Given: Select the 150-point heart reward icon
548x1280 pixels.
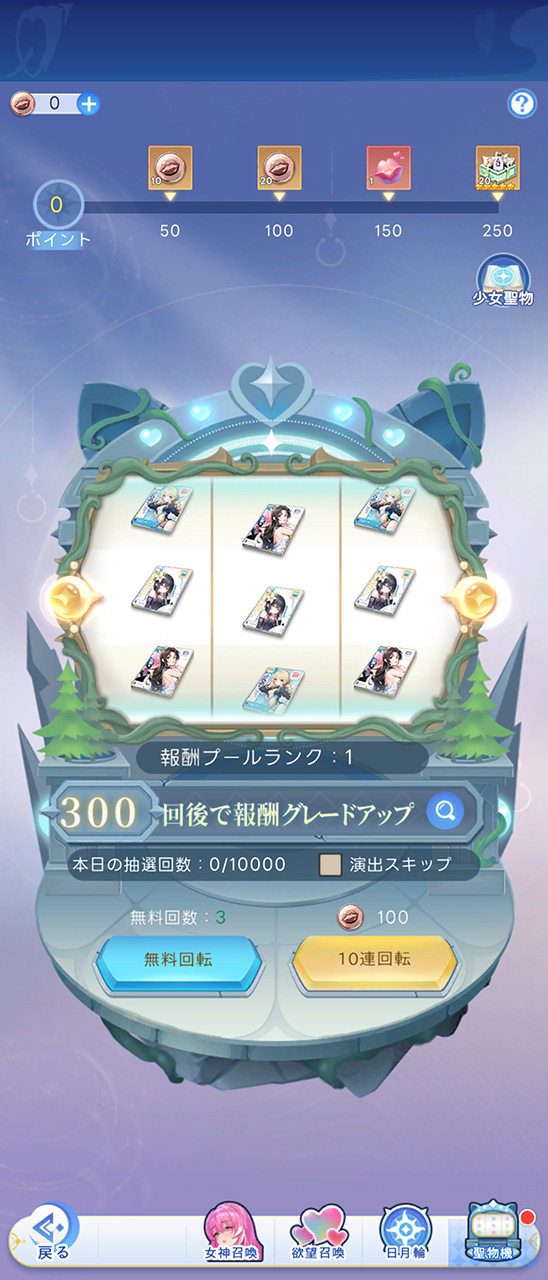Looking at the screenshot, I should tap(388, 166).
